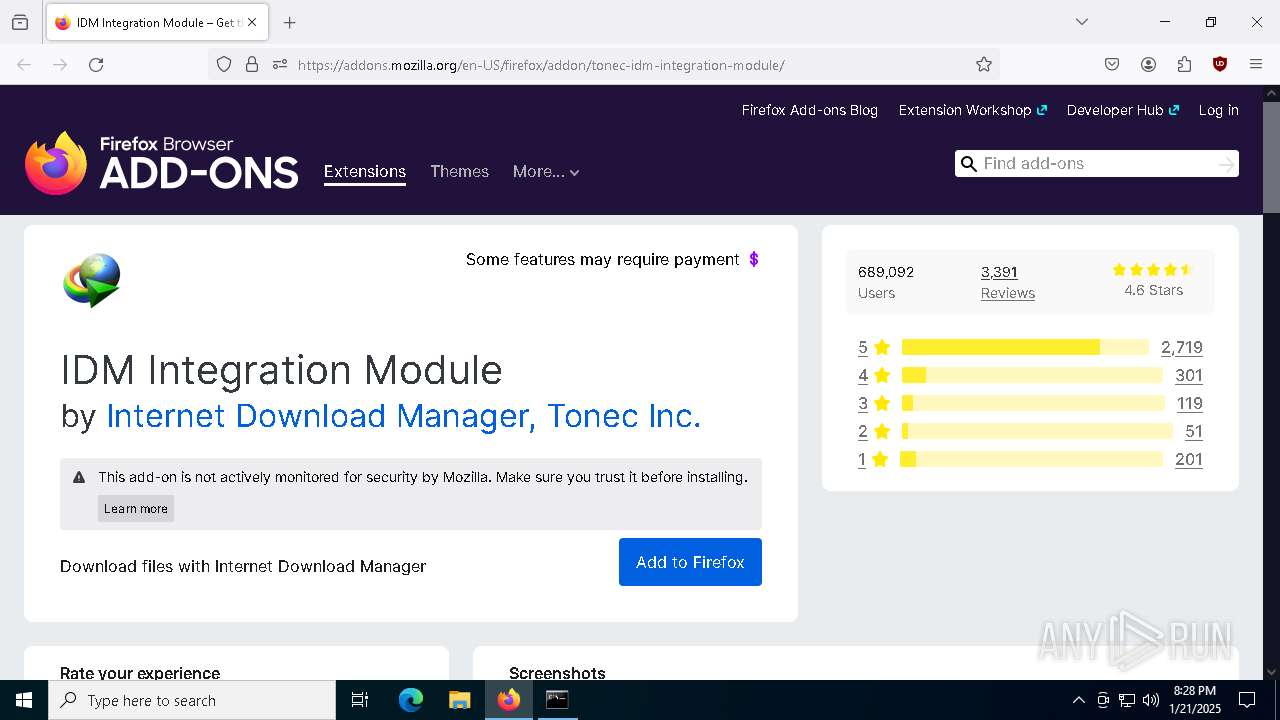The width and height of the screenshot is (1280, 720).
Task: Click the 5-star rating bar
Action: click(1025, 347)
